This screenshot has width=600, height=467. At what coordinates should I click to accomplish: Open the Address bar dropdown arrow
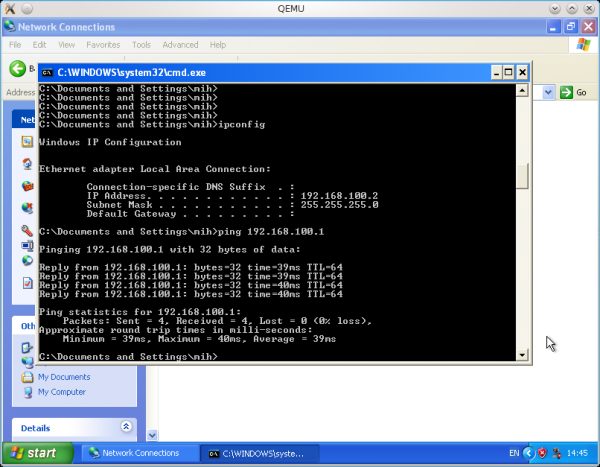(548, 92)
